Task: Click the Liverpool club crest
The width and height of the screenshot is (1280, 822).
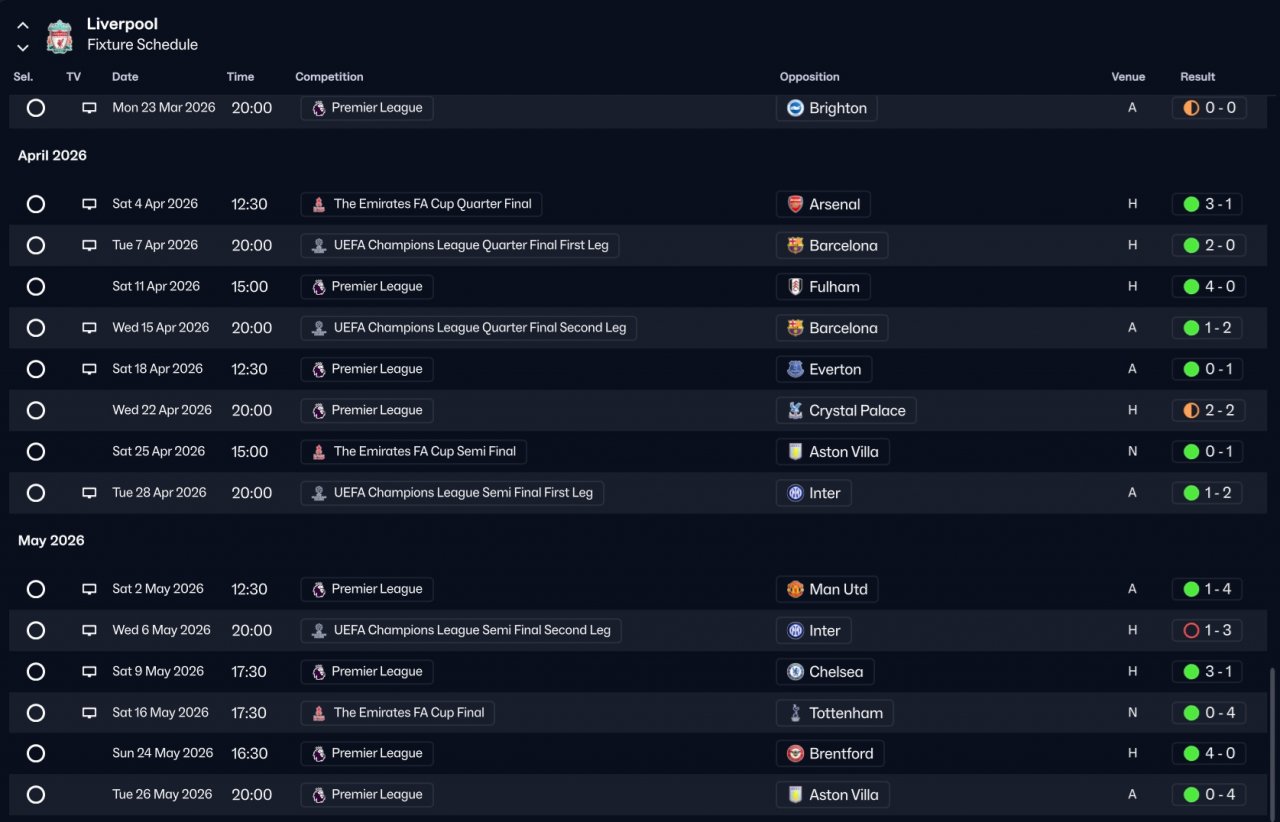Action: pyautogui.click(x=60, y=36)
